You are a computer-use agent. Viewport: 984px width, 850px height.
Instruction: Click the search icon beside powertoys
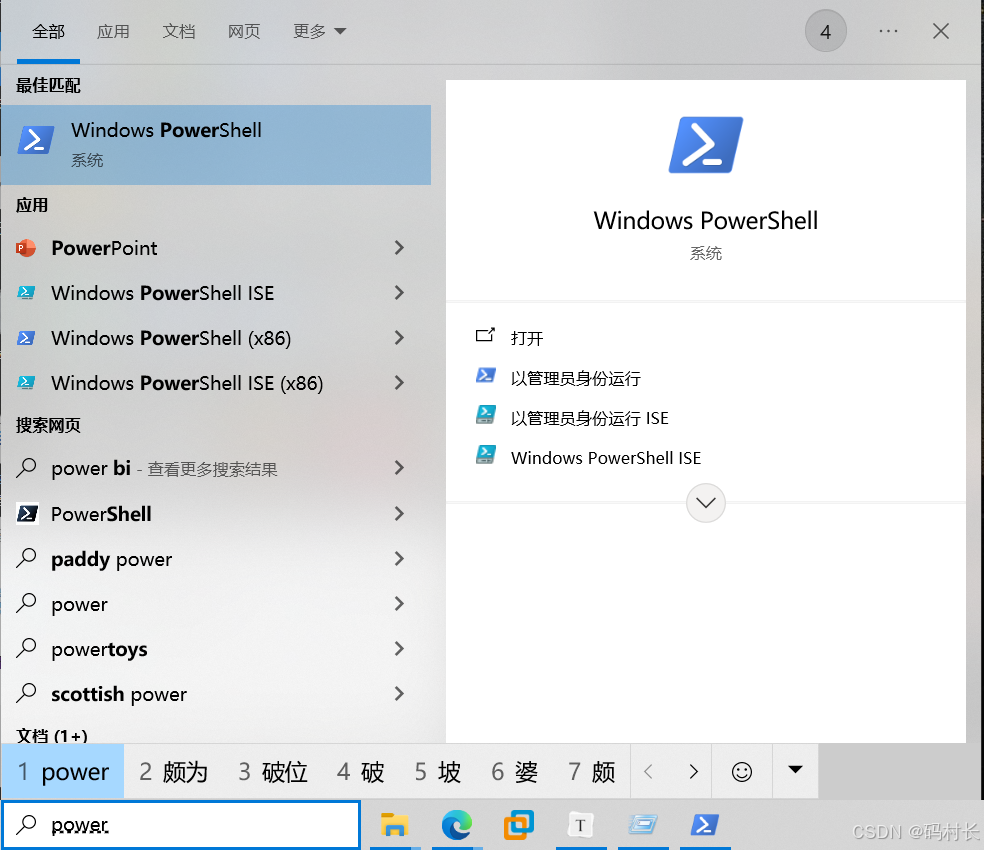26,648
